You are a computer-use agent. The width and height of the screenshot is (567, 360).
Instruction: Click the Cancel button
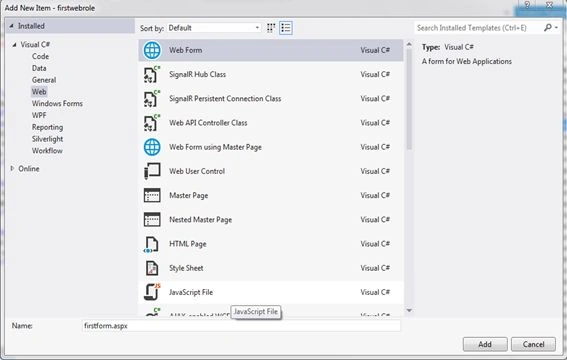point(533,344)
